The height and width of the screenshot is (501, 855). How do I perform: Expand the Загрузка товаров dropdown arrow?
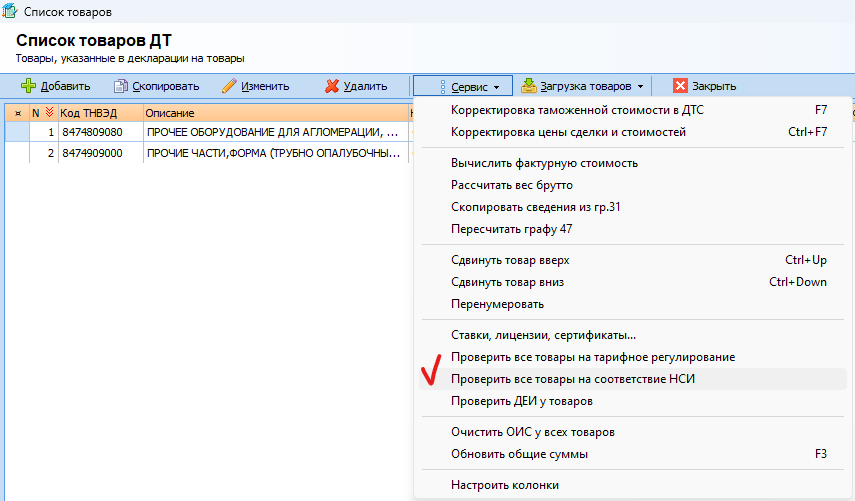tap(640, 87)
